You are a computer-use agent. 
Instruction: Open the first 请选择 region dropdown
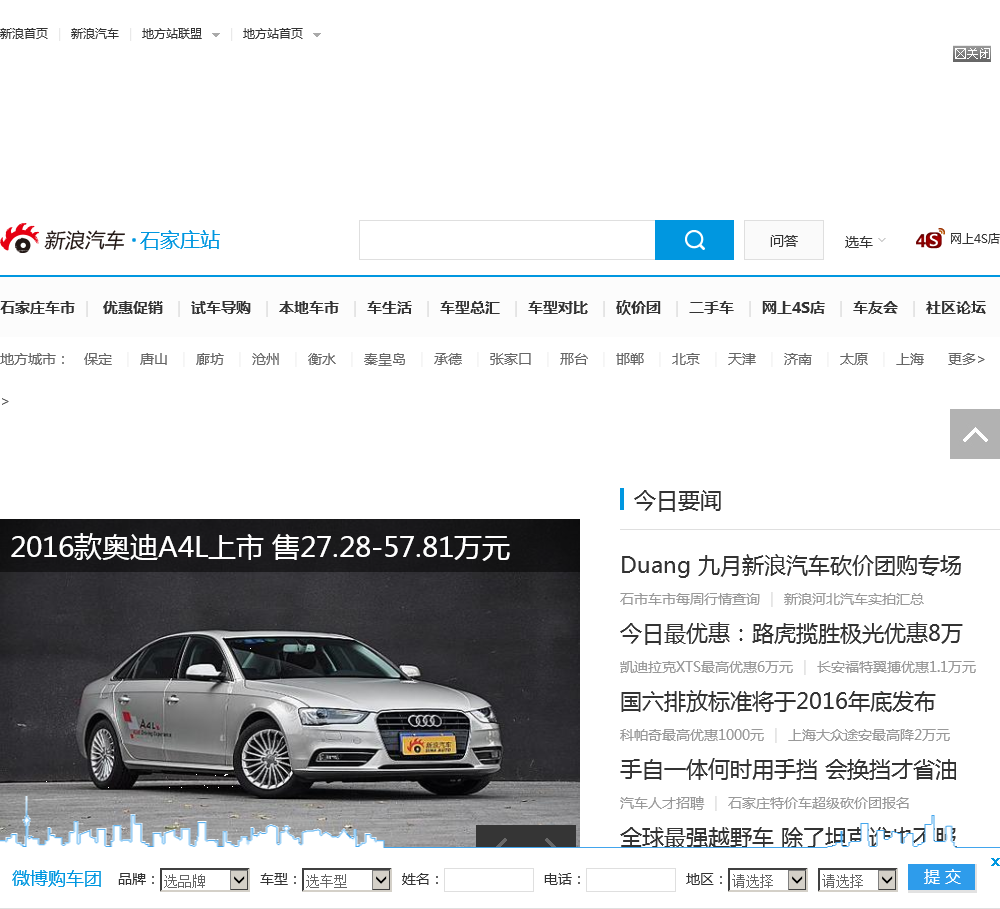click(x=768, y=880)
